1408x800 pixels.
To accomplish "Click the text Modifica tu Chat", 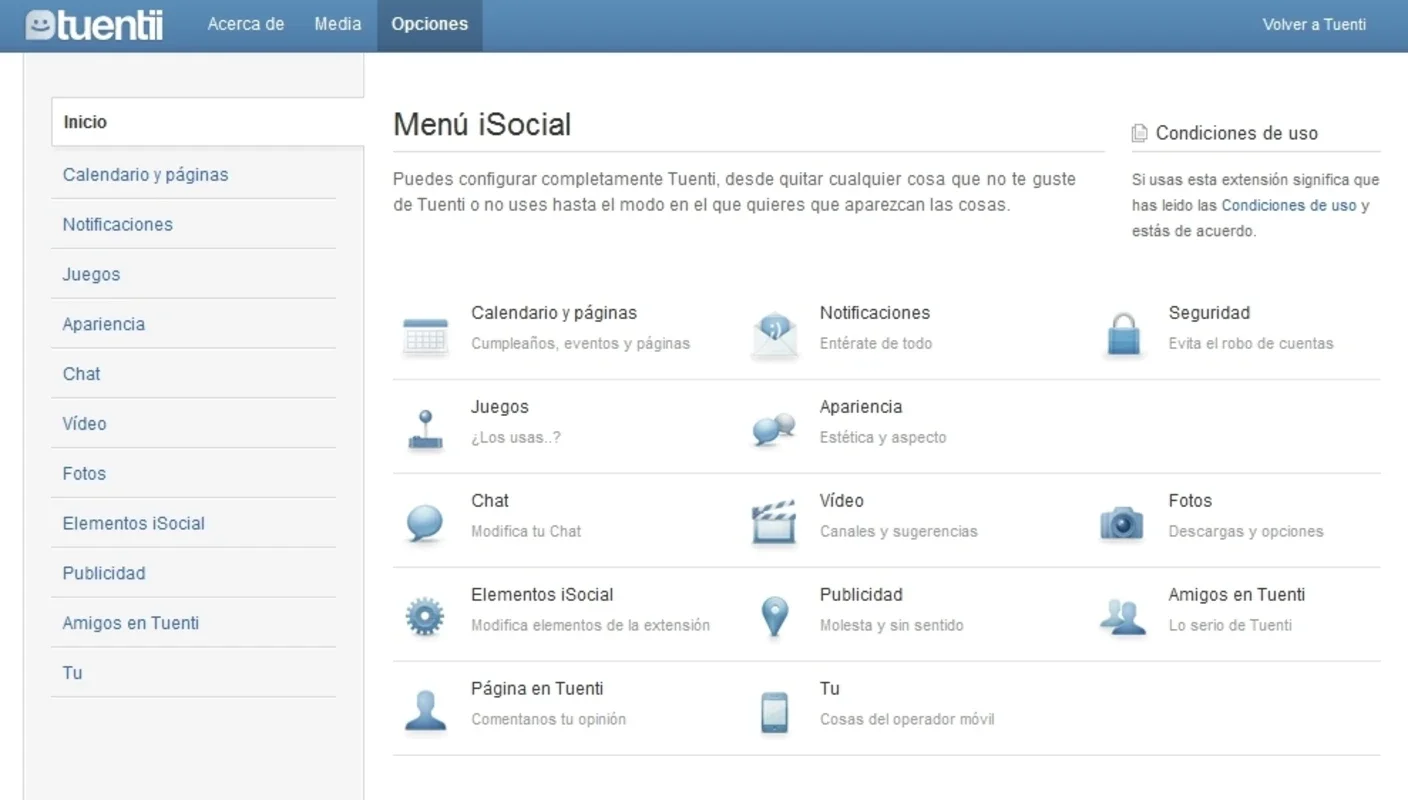I will pos(526,531).
